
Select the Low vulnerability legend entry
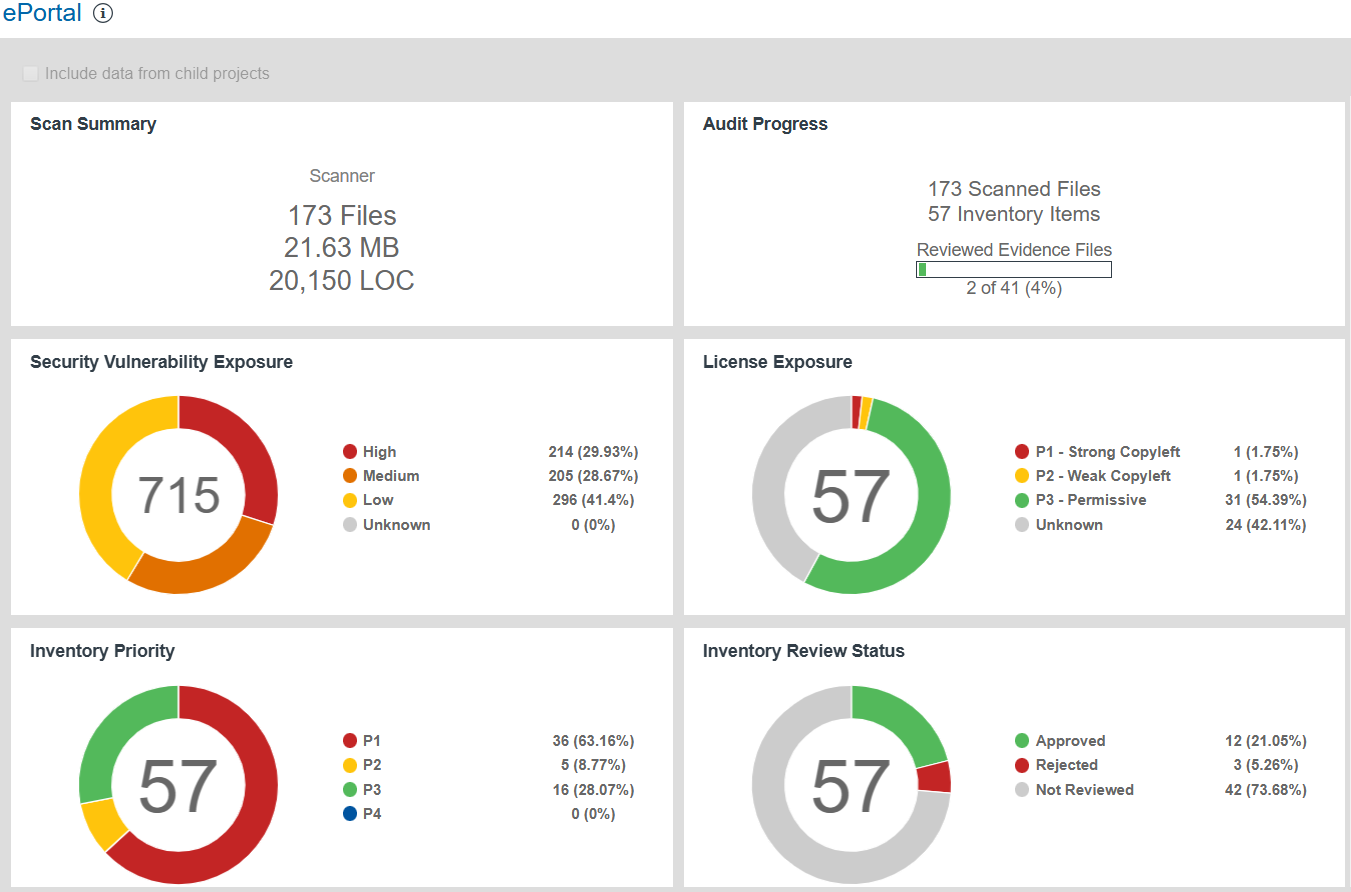click(x=378, y=500)
